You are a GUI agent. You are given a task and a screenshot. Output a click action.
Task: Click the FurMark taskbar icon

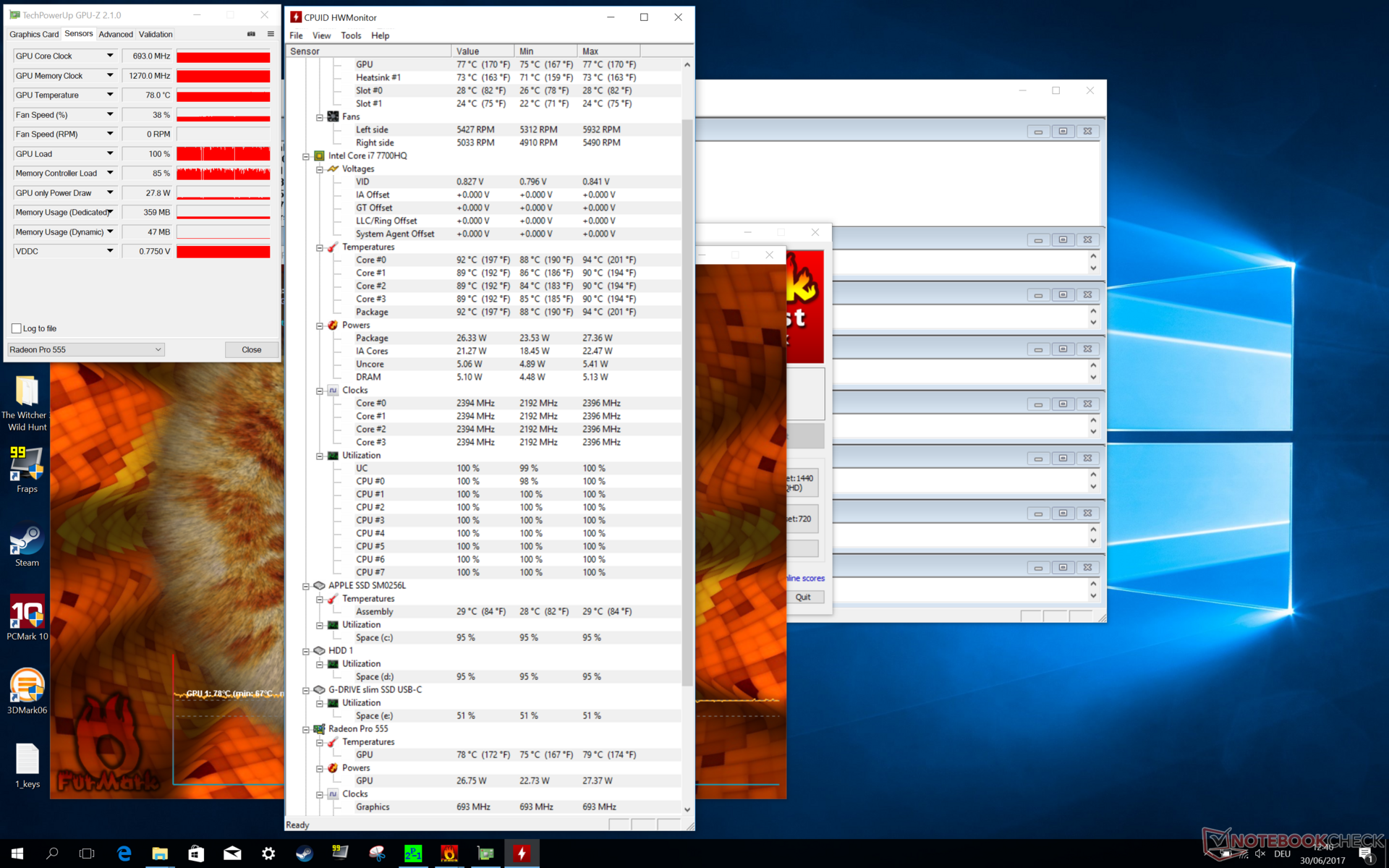[x=449, y=854]
